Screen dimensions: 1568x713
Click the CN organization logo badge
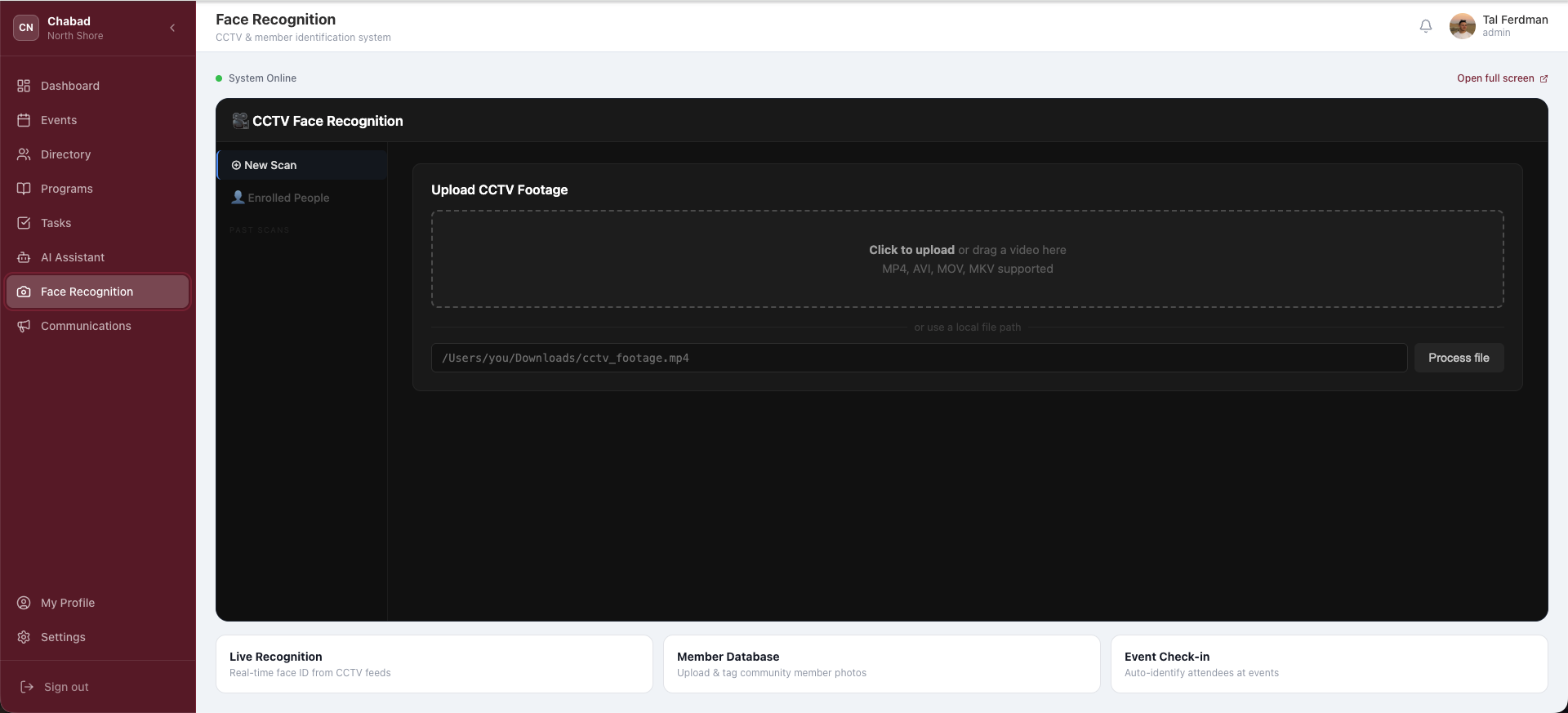pos(26,27)
